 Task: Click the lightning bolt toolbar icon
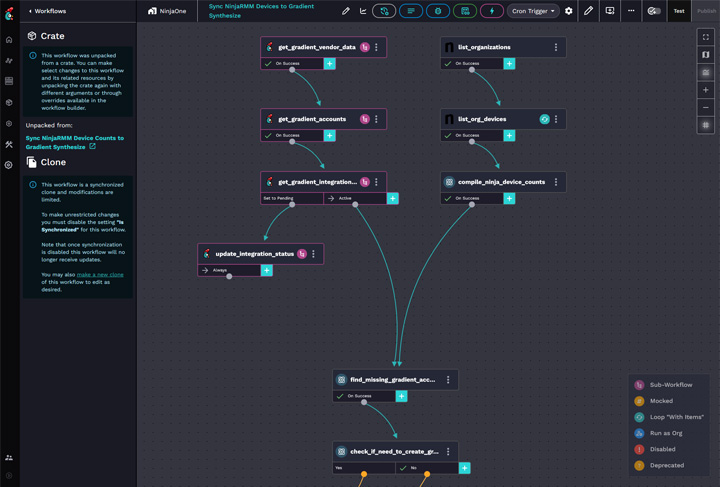coord(491,11)
